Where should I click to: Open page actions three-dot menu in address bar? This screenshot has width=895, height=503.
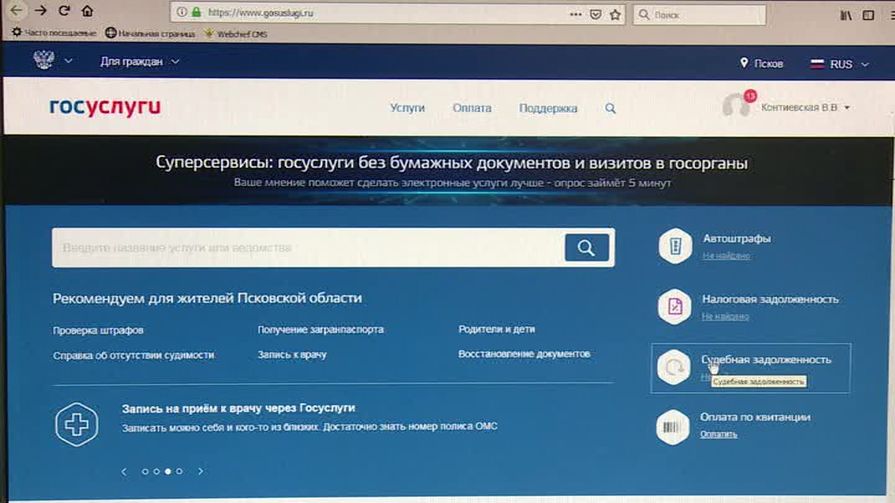pyautogui.click(x=575, y=14)
